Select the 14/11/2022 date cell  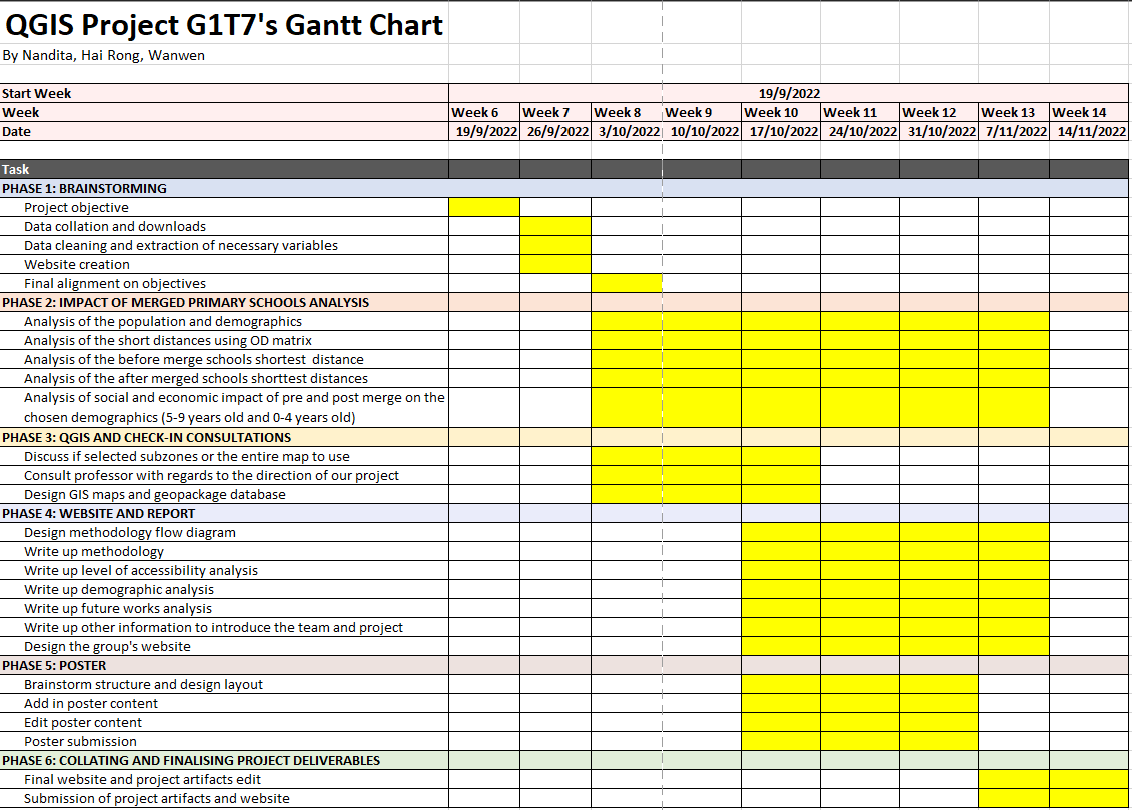(x=1090, y=131)
